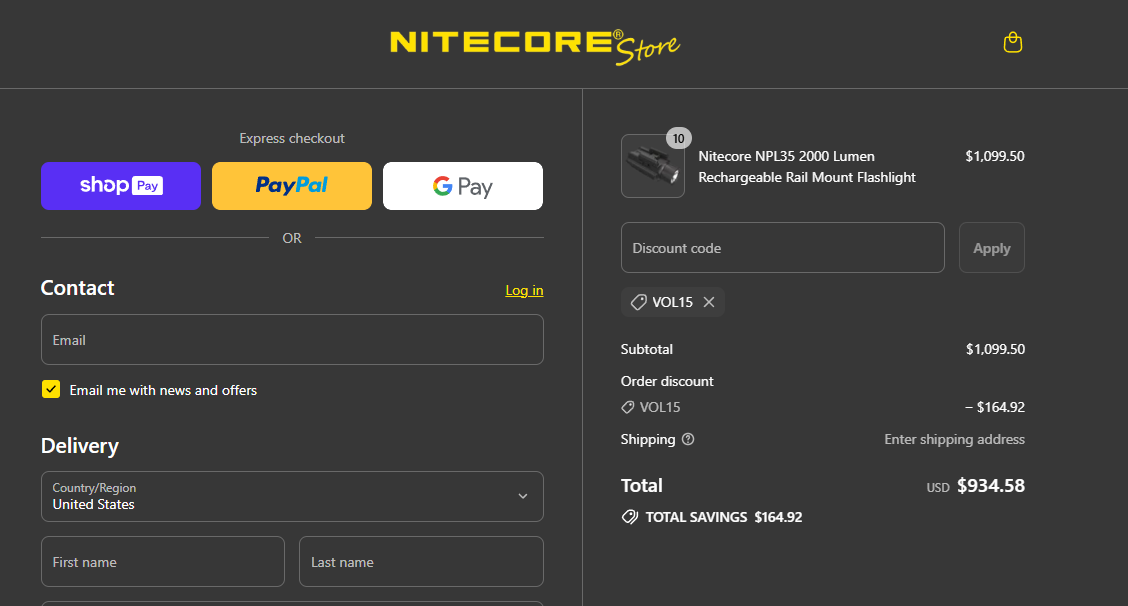Click the quantity badge showing 10
The image size is (1128, 606).
(678, 138)
